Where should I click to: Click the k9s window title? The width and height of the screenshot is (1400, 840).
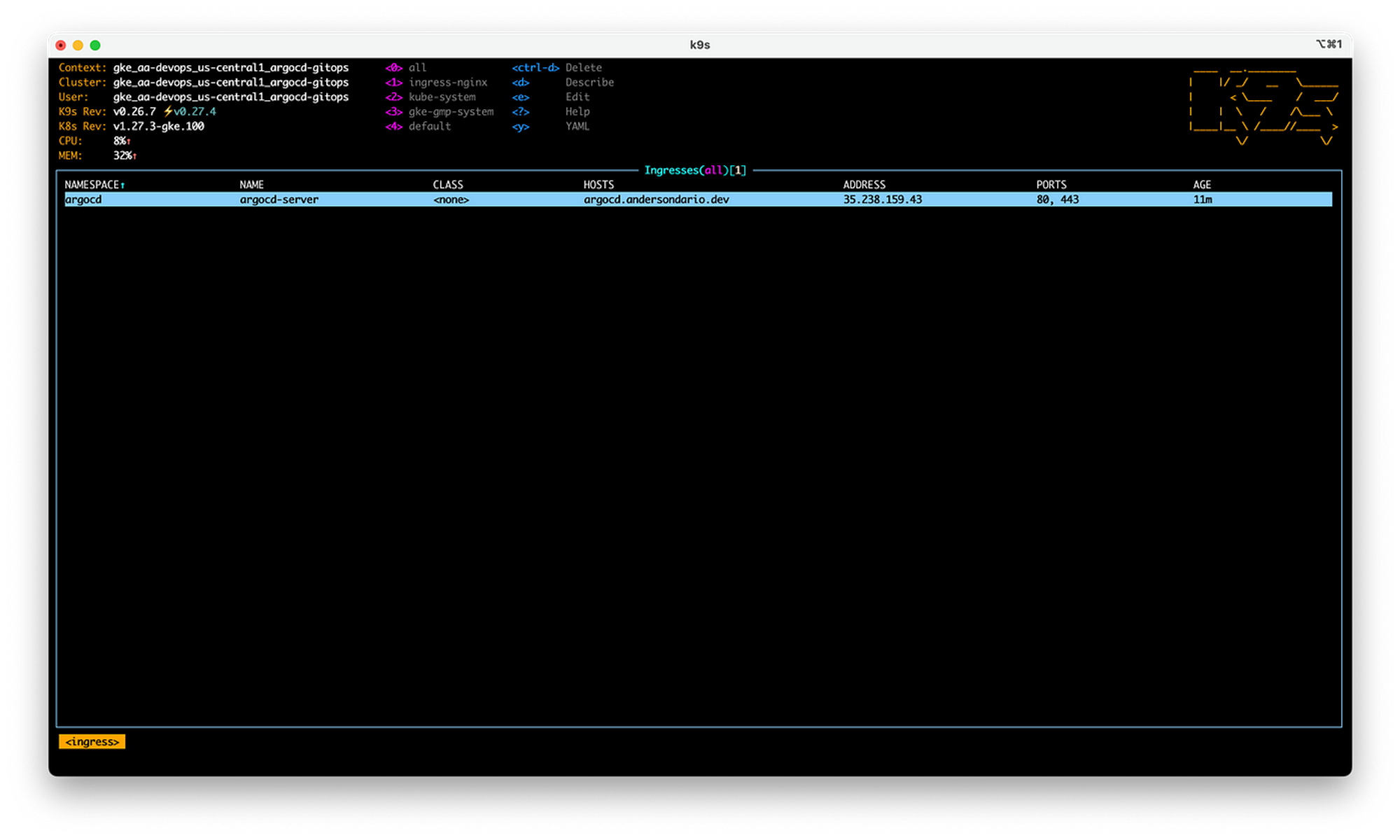tap(700, 45)
